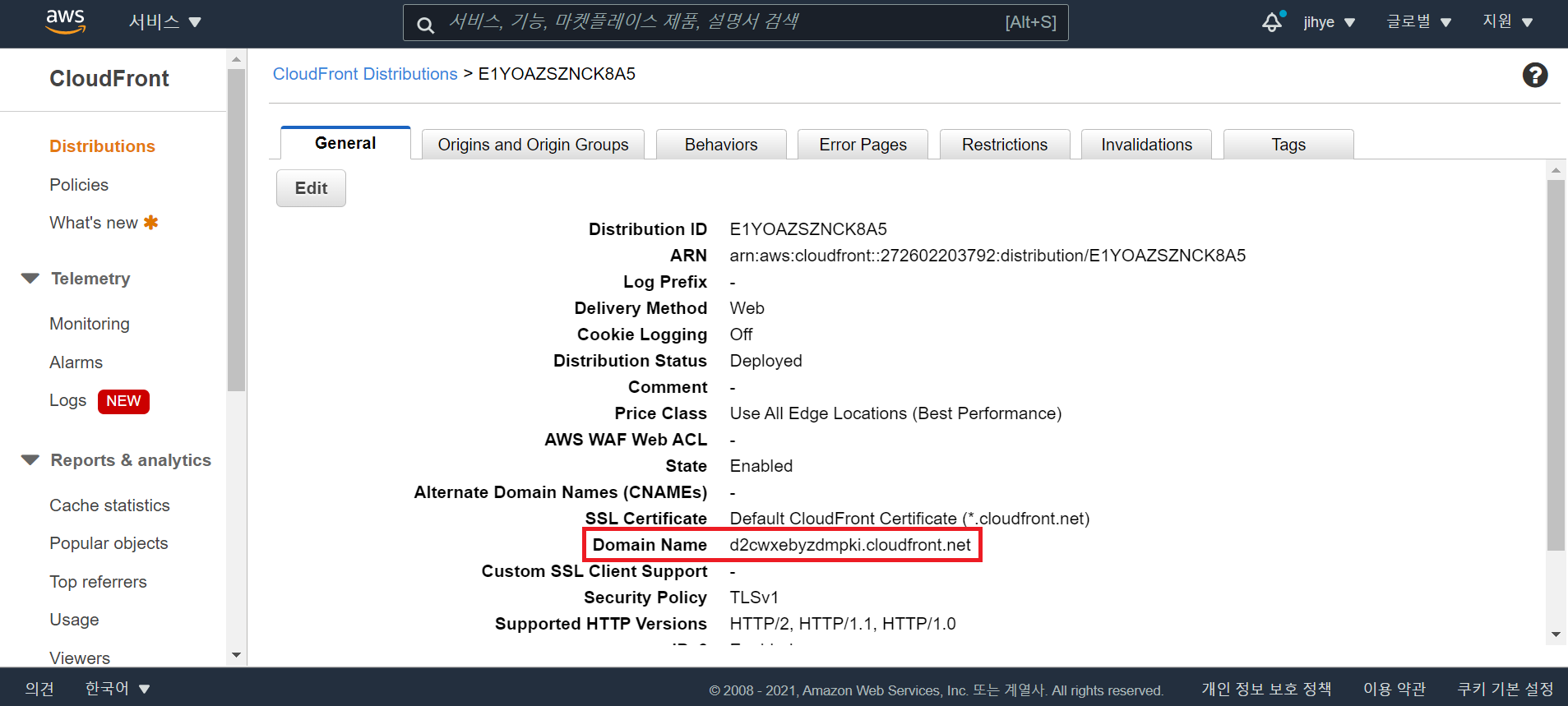The height and width of the screenshot is (706, 1568).
Task: Collapse the Reports & analytics section
Action: [x=30, y=460]
